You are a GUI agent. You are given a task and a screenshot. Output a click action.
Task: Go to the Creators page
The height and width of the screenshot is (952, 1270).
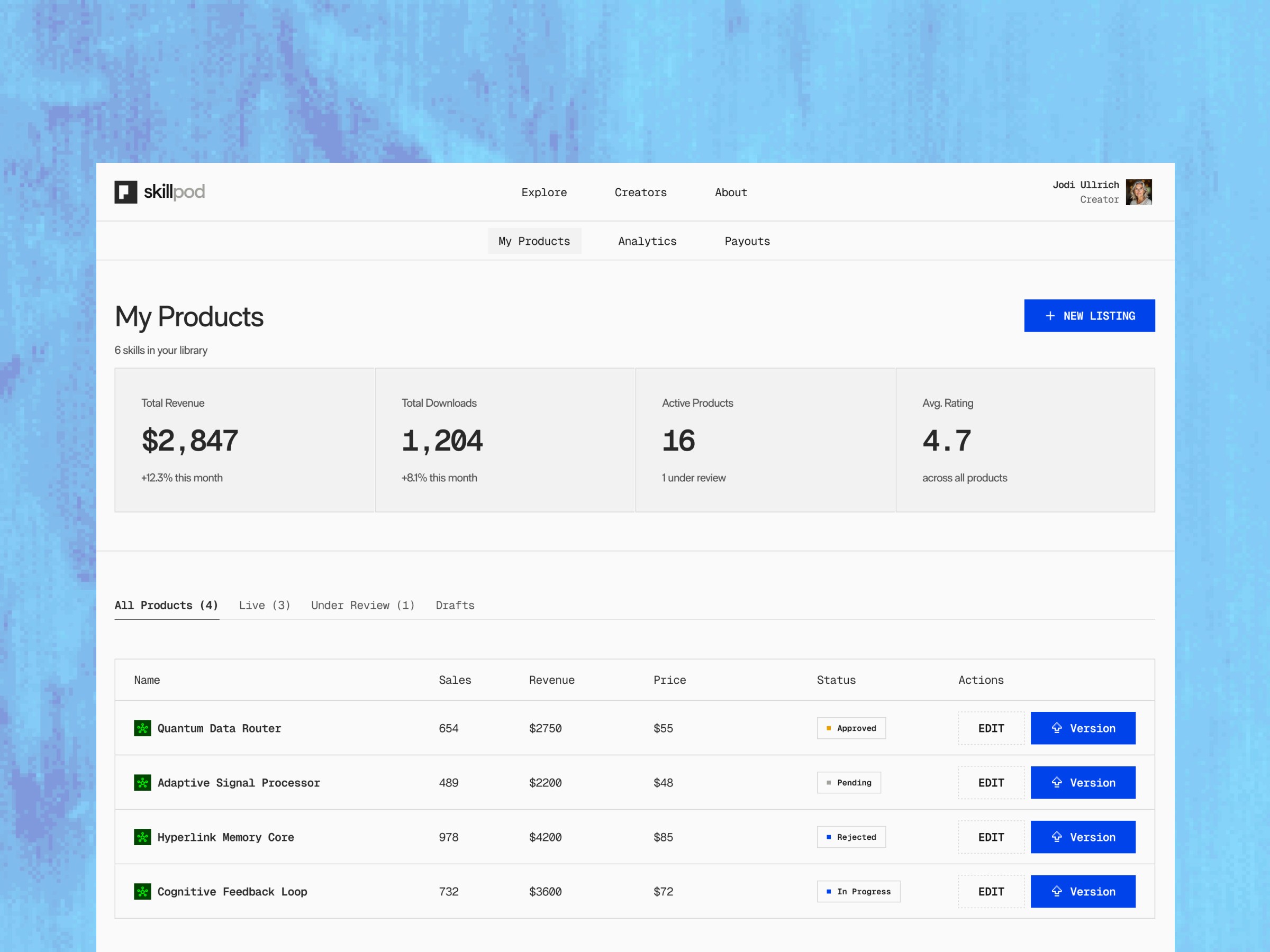tap(640, 192)
